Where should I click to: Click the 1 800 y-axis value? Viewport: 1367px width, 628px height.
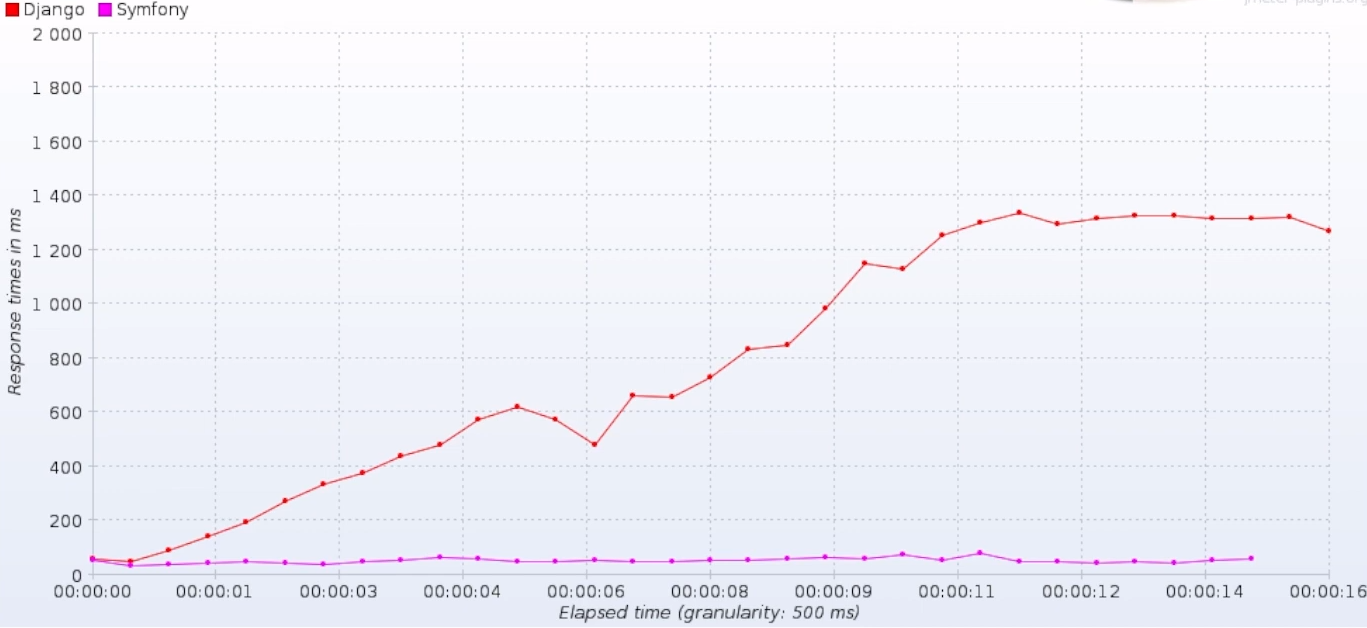[x=58, y=87]
